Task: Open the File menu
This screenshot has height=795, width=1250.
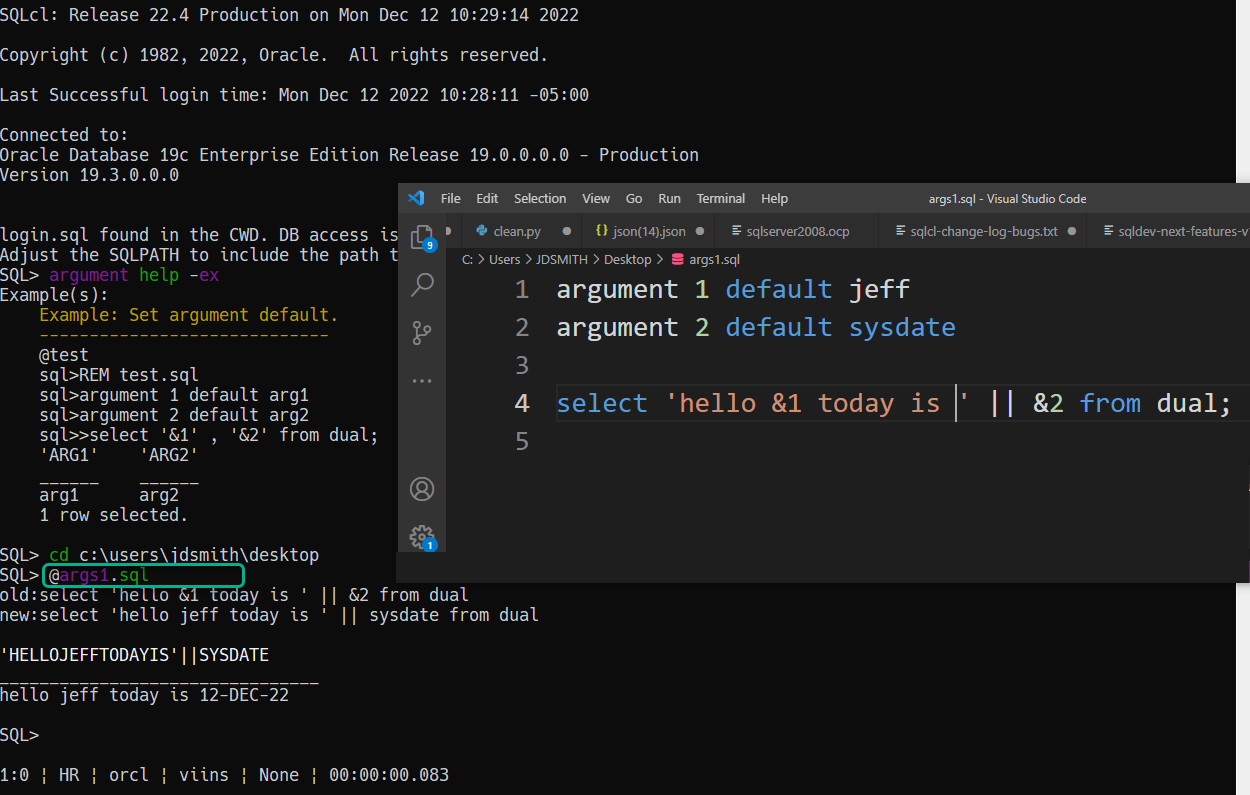Action: click(451, 198)
